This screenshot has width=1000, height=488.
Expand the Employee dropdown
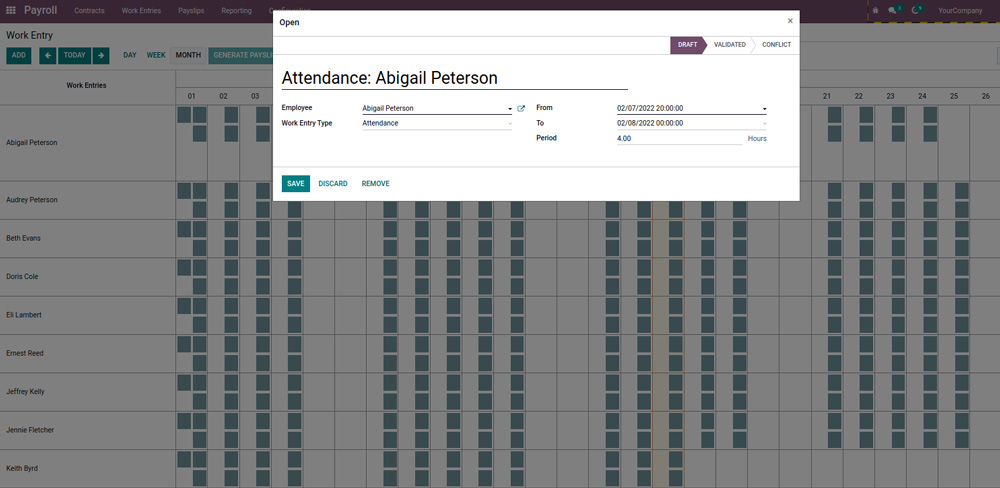pos(510,108)
